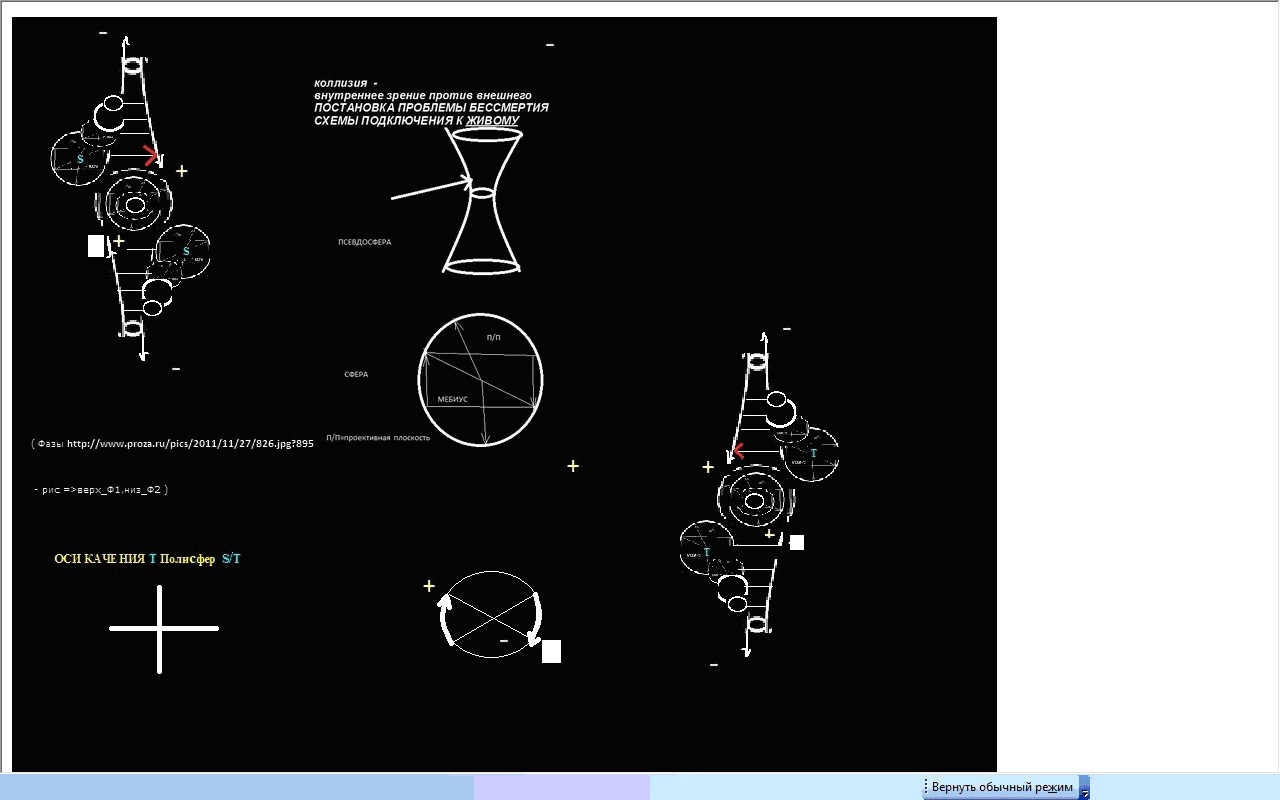Click the dotted toolbar grip handle
1280x800 pixels.
pos(925,787)
